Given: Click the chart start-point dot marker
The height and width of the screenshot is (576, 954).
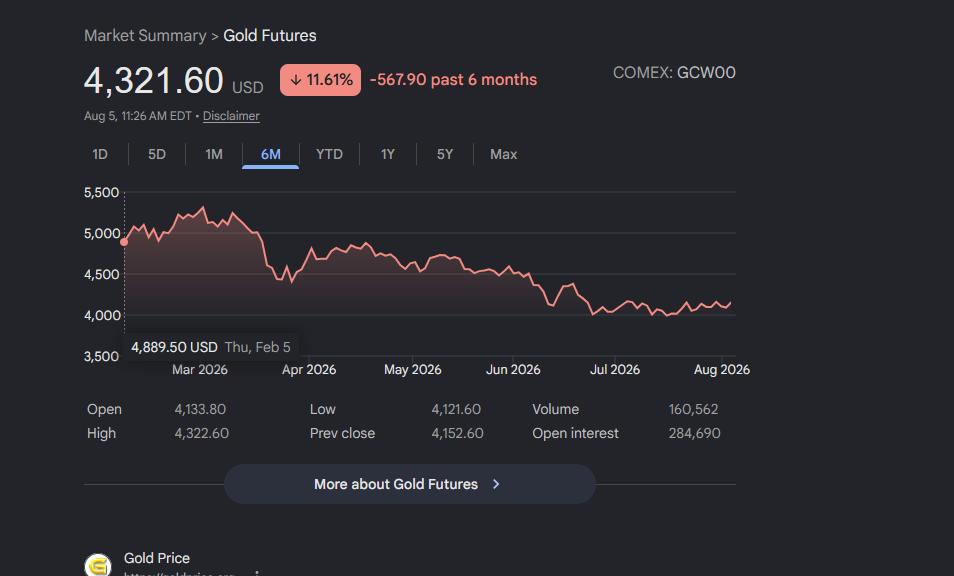Looking at the screenshot, I should pos(124,242).
